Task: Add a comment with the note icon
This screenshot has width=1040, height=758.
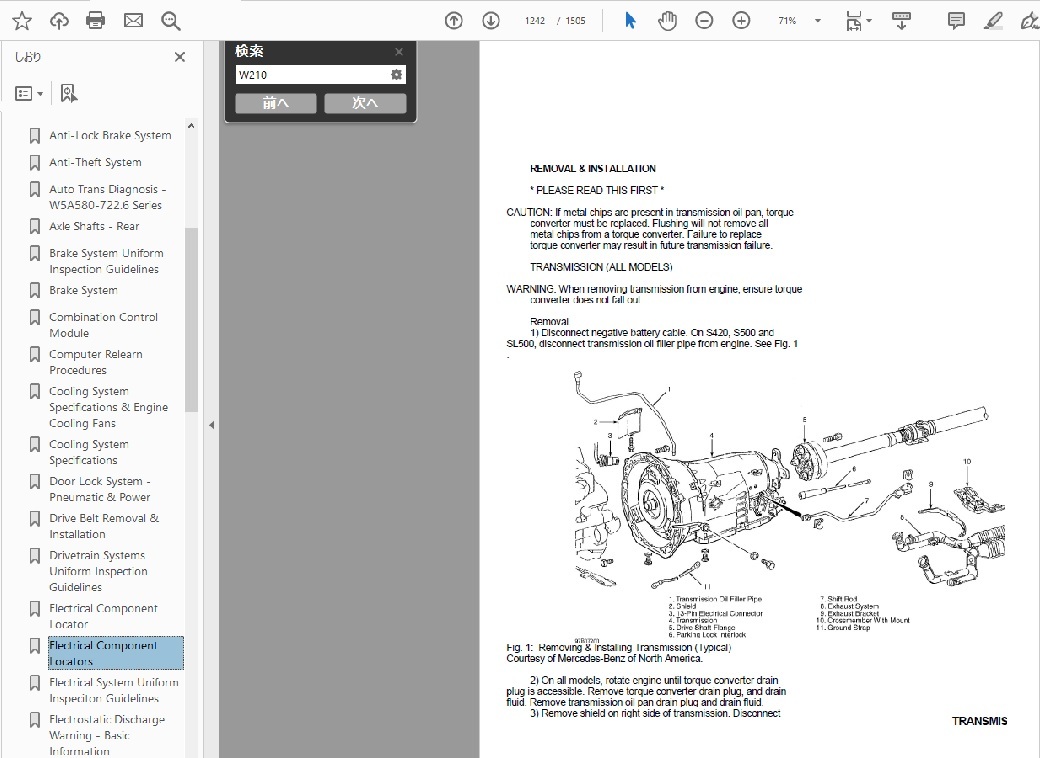Action: tap(956, 20)
